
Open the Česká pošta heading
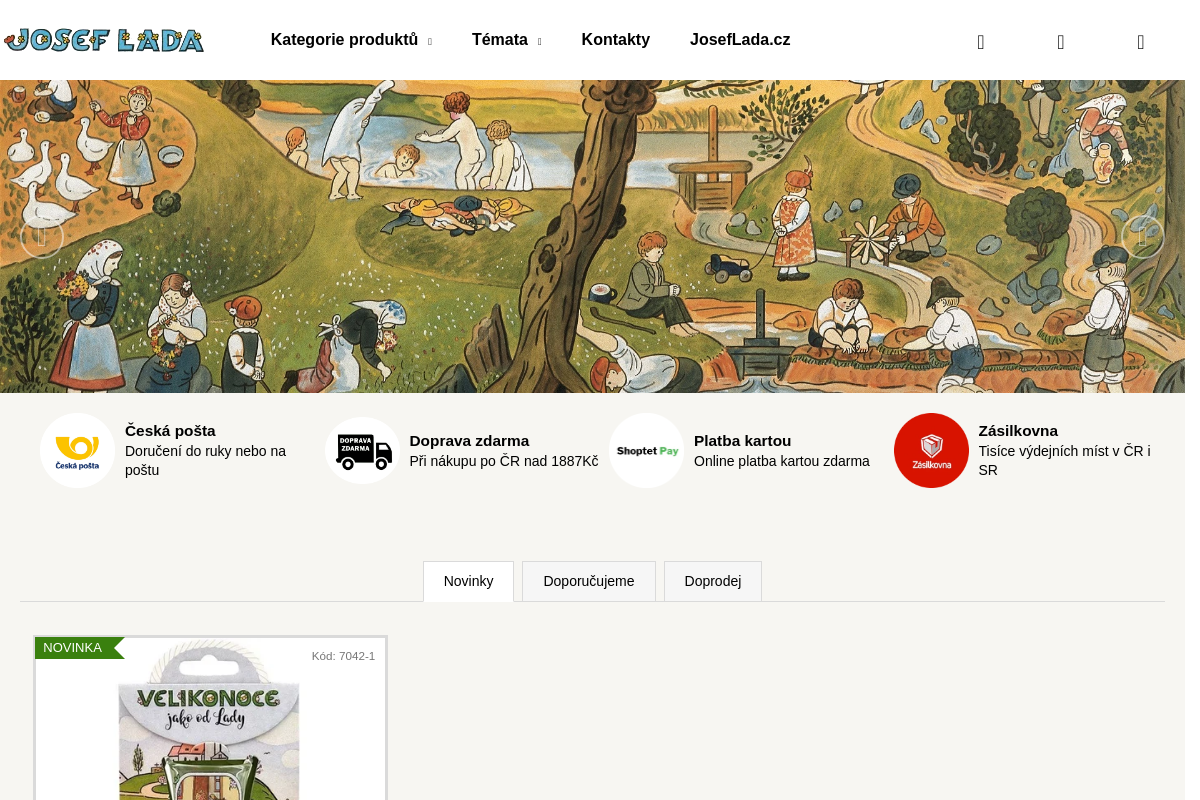click(x=170, y=431)
